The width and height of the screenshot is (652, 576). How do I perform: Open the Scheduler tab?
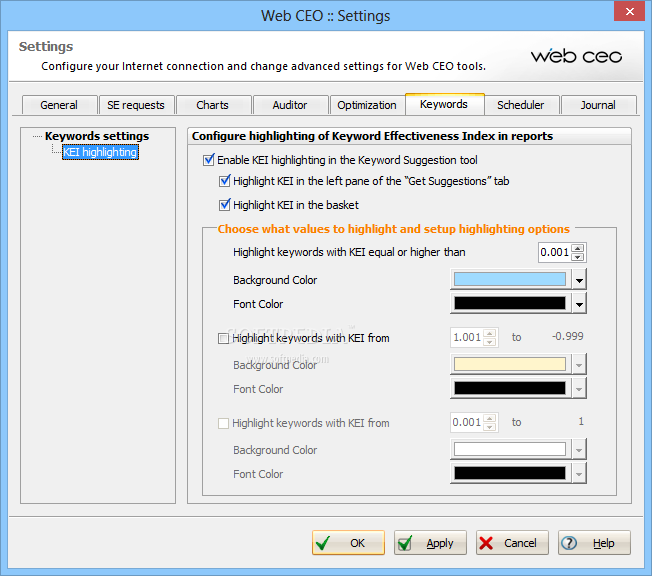521,105
